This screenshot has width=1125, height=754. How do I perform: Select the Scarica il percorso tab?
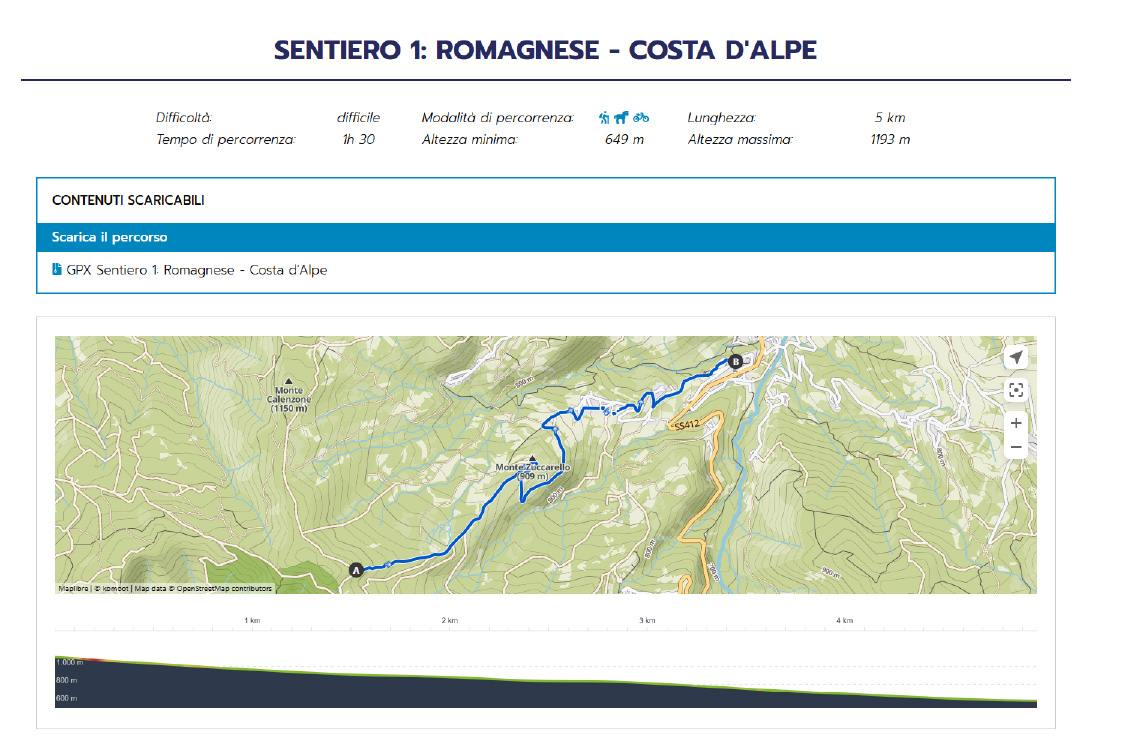pyautogui.click(x=110, y=238)
